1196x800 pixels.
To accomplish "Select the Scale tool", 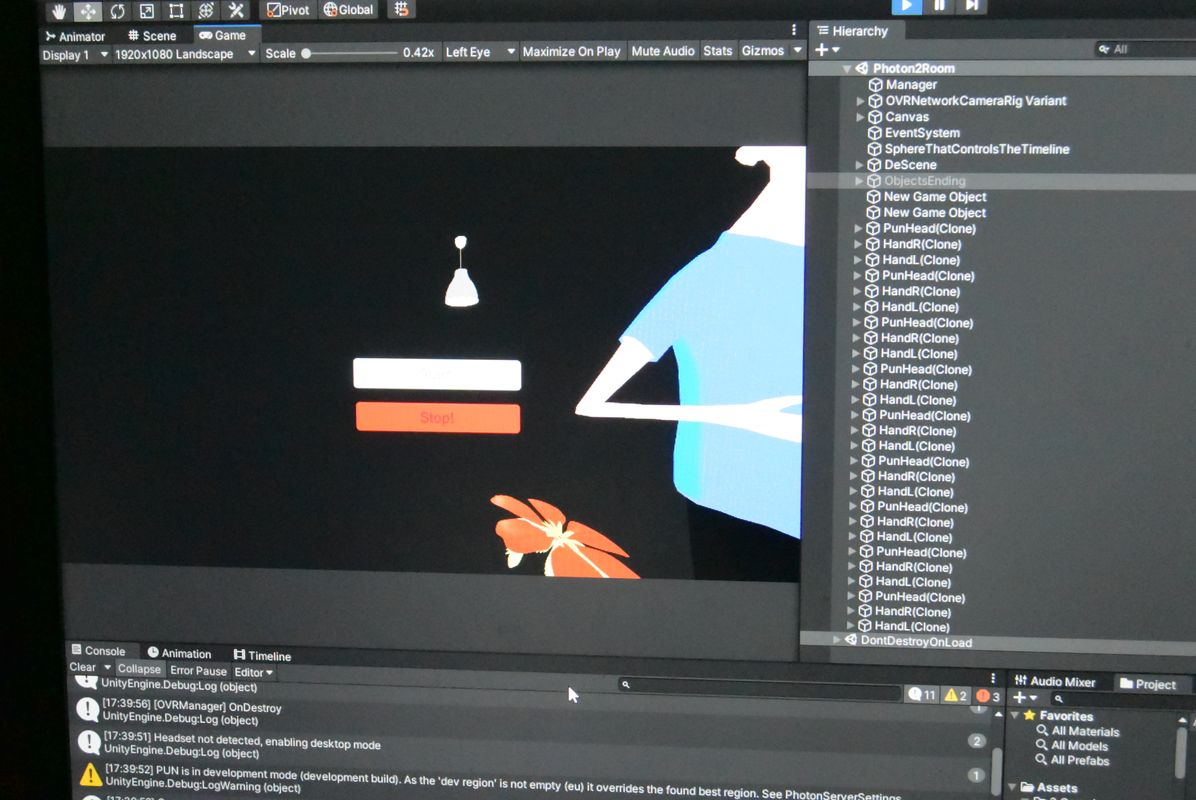I will click(146, 11).
